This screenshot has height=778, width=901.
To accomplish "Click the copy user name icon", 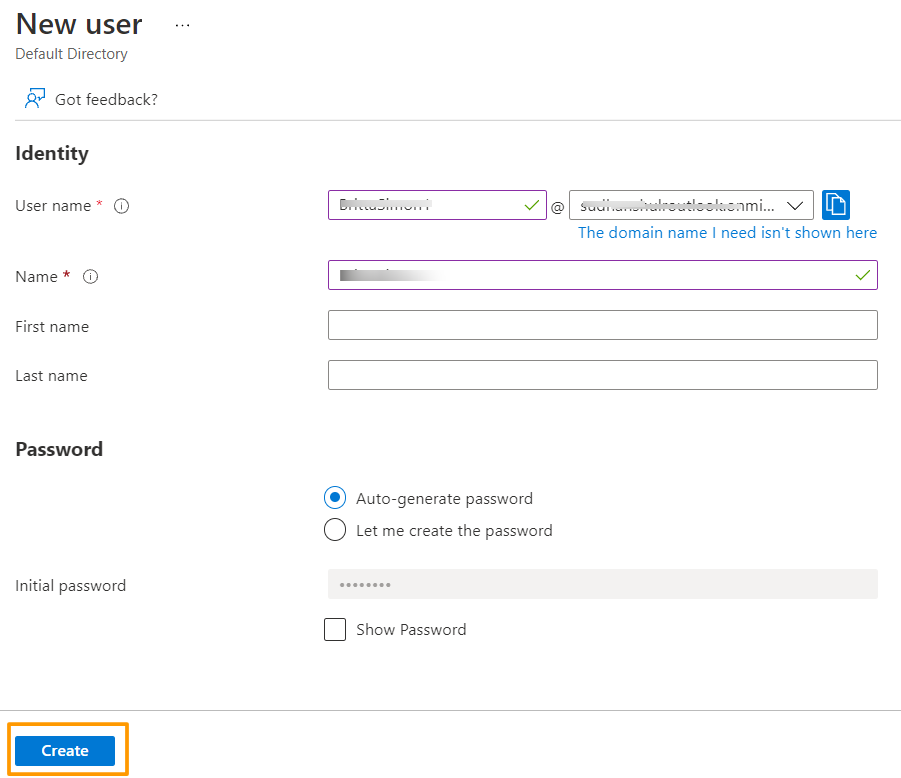I will click(835, 205).
